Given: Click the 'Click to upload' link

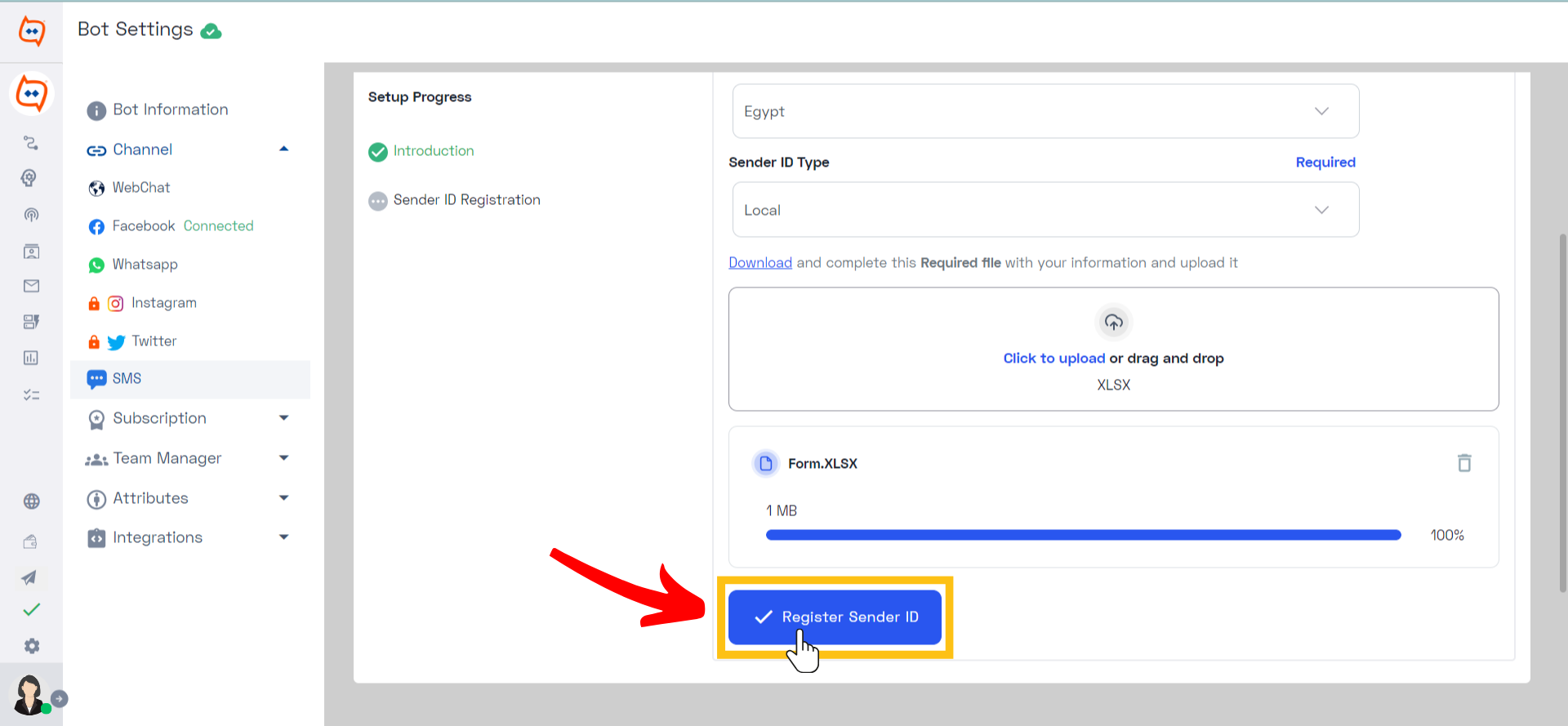Looking at the screenshot, I should pyautogui.click(x=1053, y=359).
